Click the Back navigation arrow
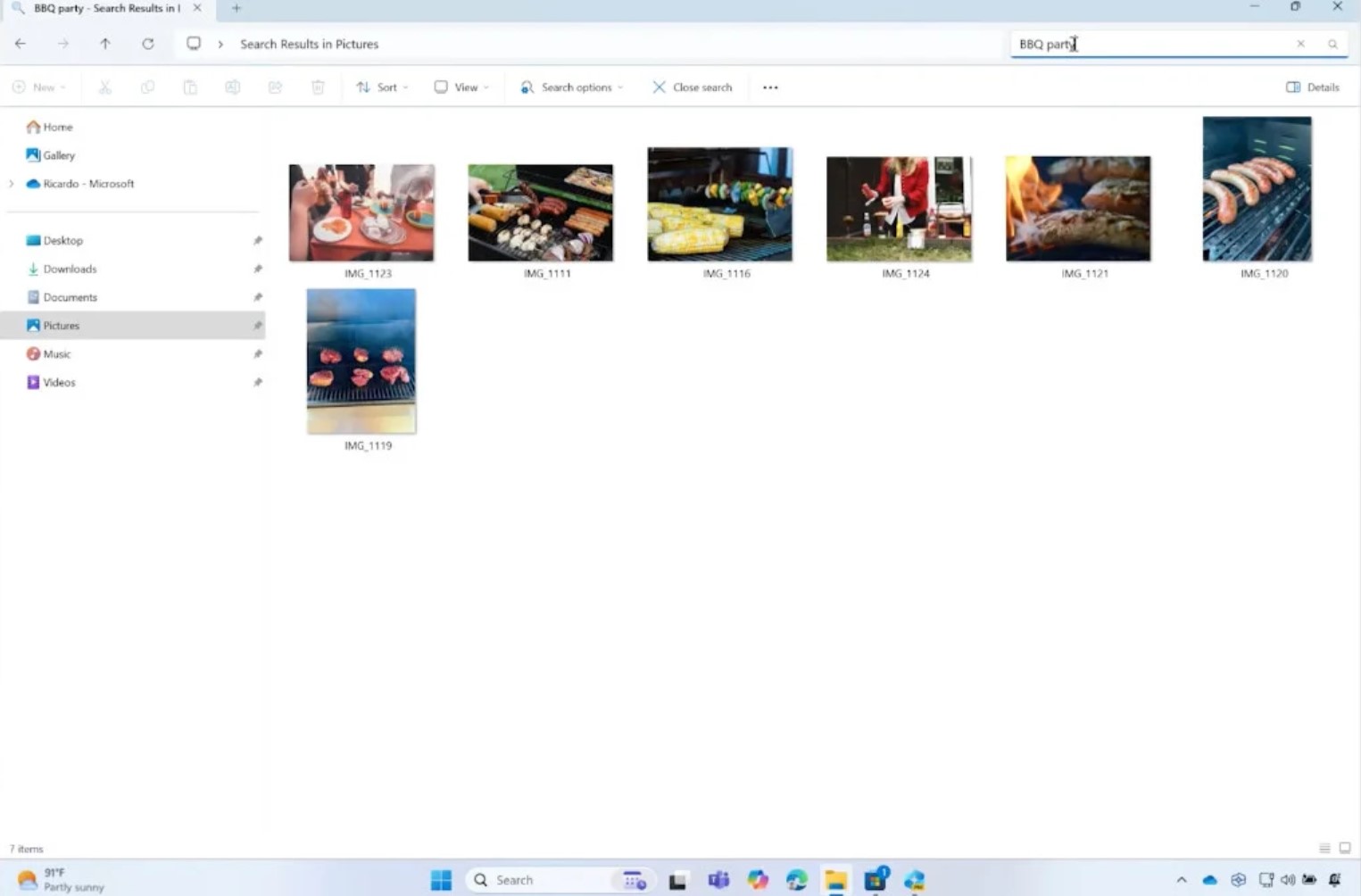Image resolution: width=1361 pixels, height=896 pixels. tap(21, 44)
